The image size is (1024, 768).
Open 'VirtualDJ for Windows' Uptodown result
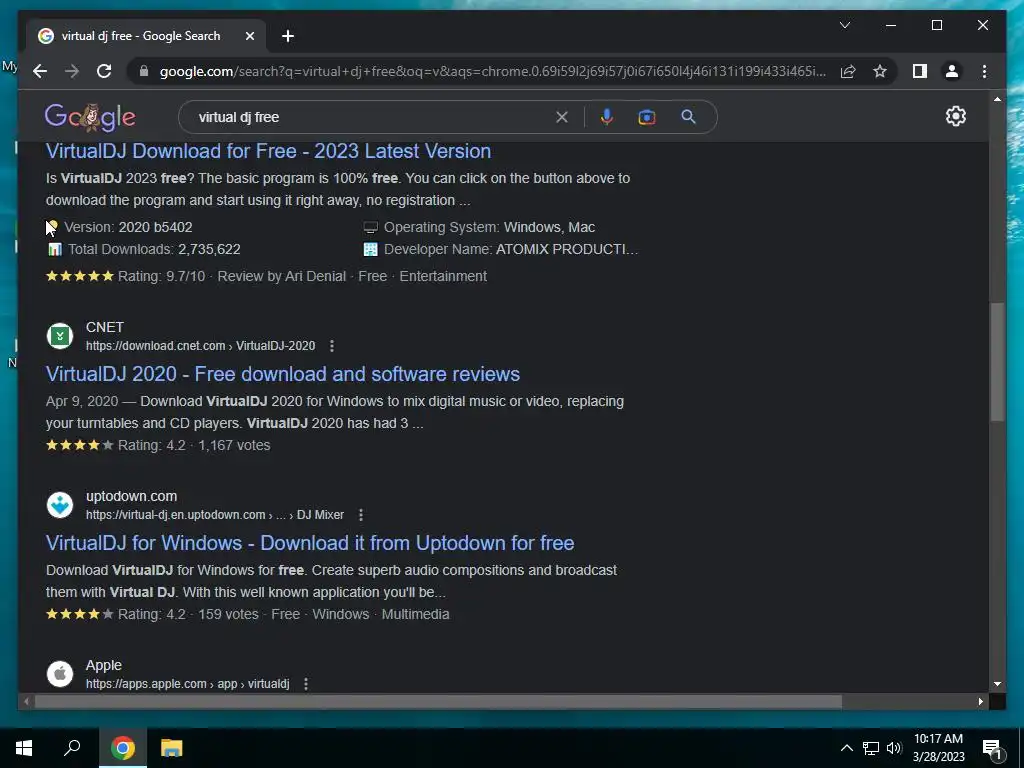click(x=310, y=543)
